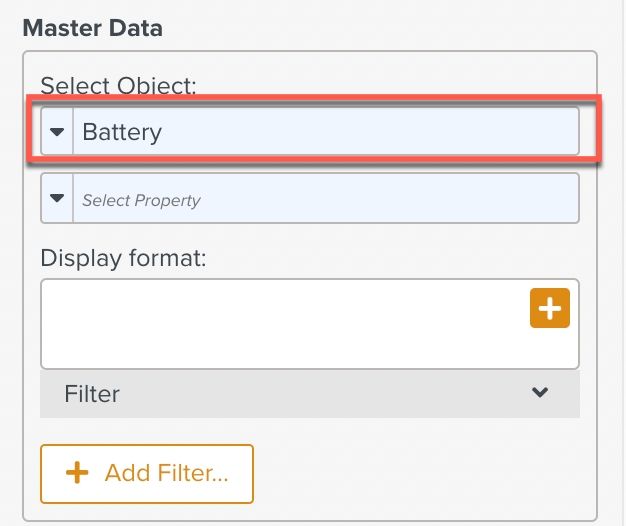Click the Master Data heading
Screen dimensions: 626x526
[92, 27]
